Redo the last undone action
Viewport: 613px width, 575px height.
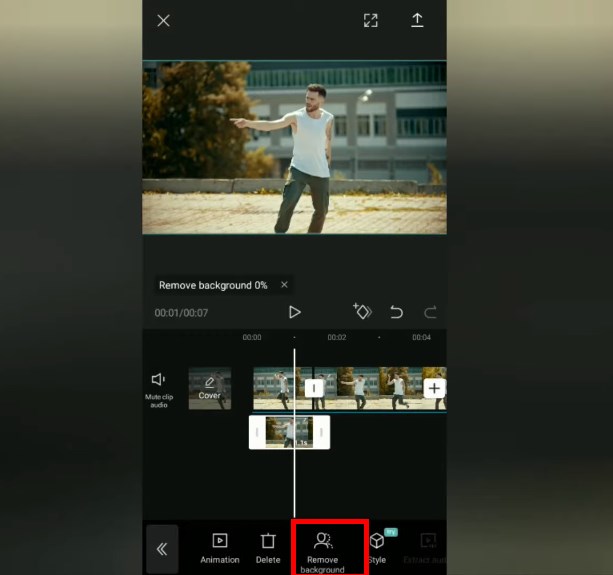coord(430,312)
